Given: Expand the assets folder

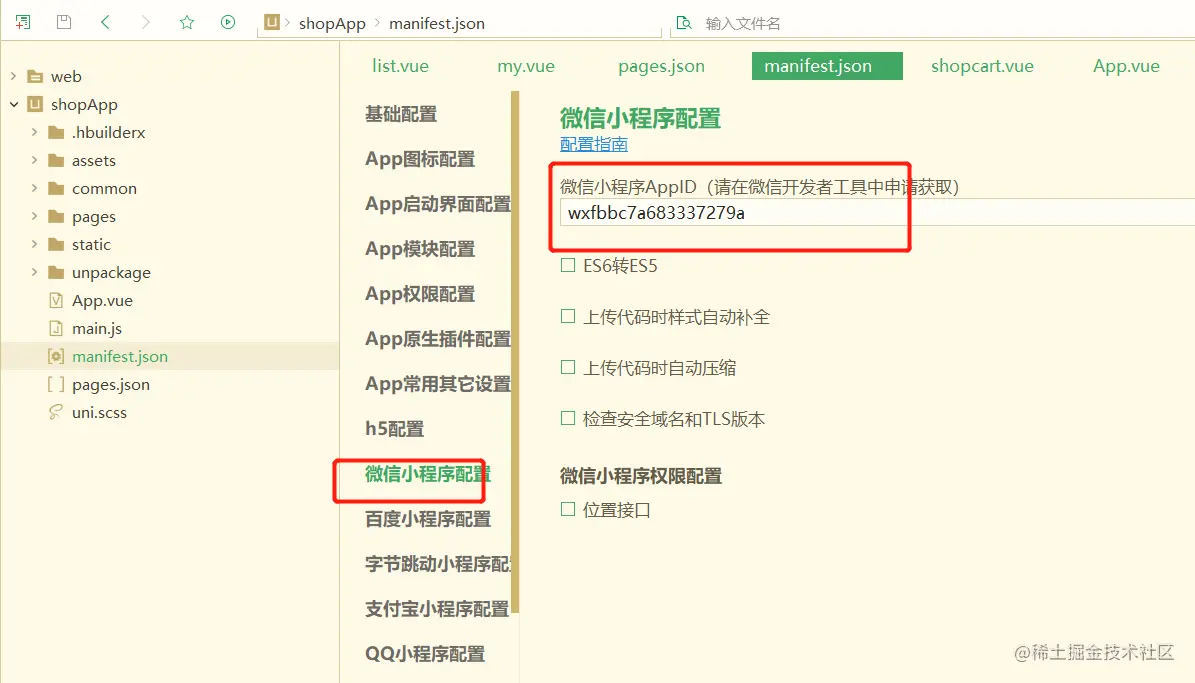Looking at the screenshot, I should click(x=34, y=160).
